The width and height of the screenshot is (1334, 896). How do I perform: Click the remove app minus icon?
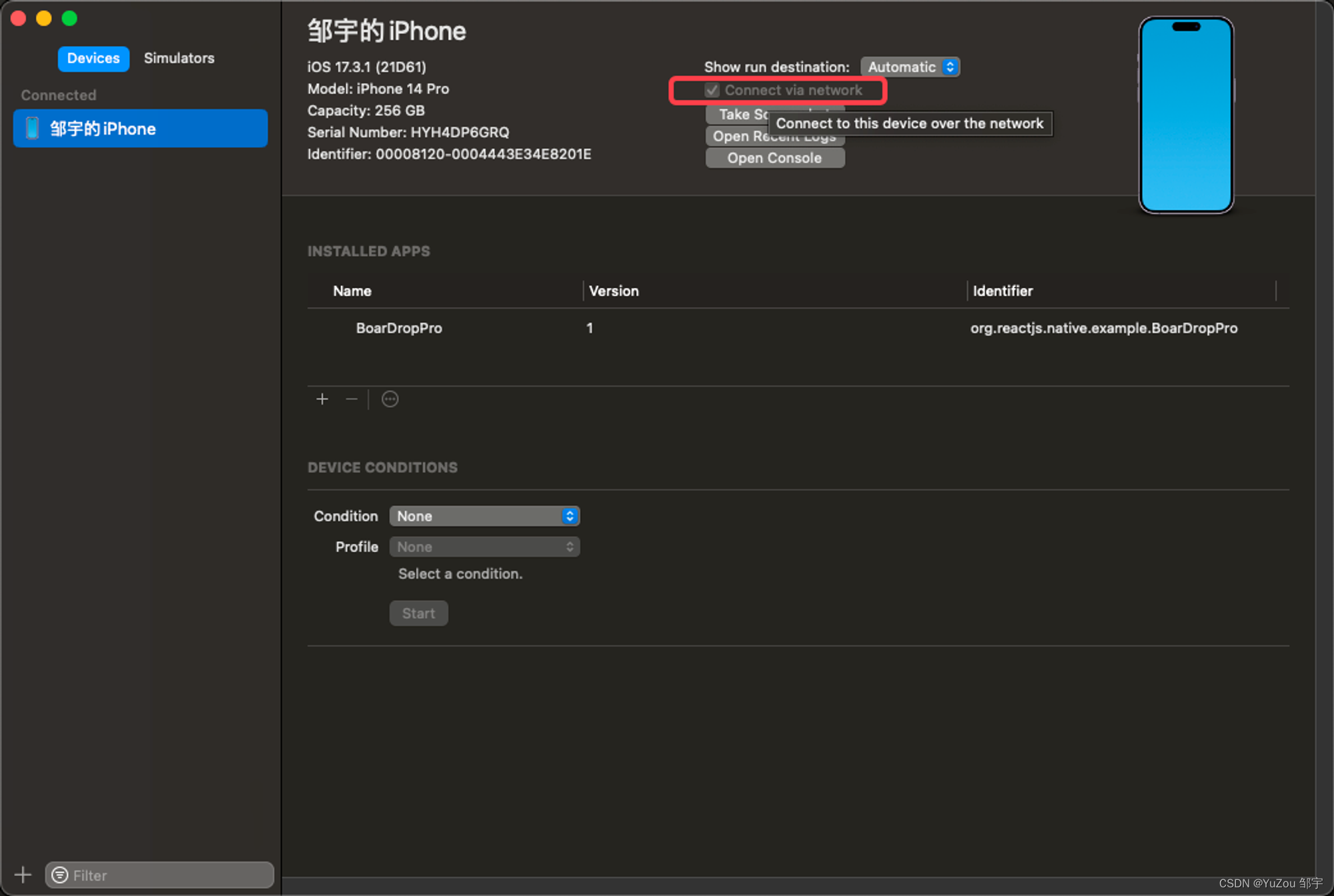(x=352, y=399)
